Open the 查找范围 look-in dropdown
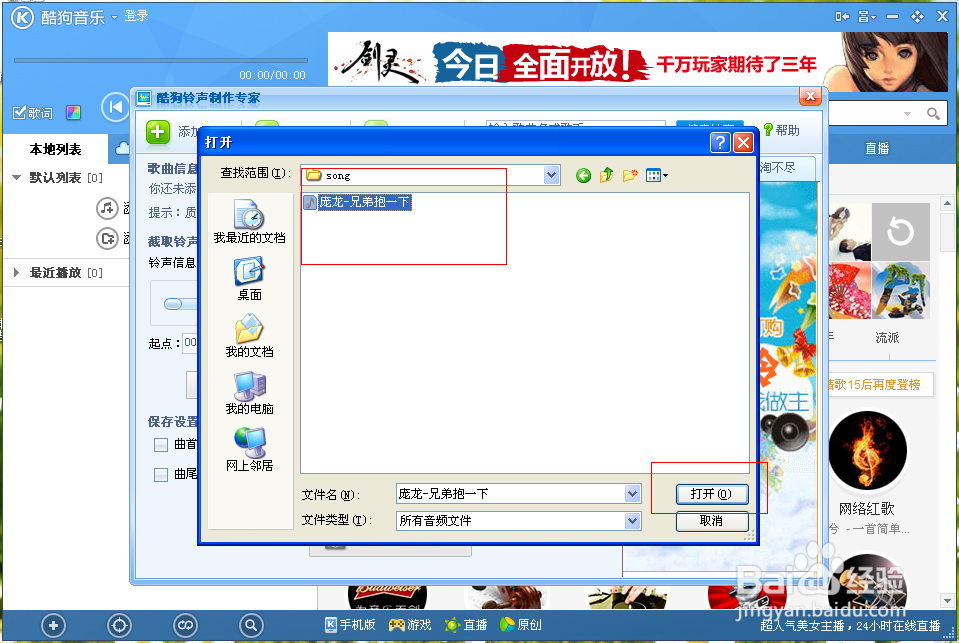This screenshot has height=643, width=959. click(550, 174)
